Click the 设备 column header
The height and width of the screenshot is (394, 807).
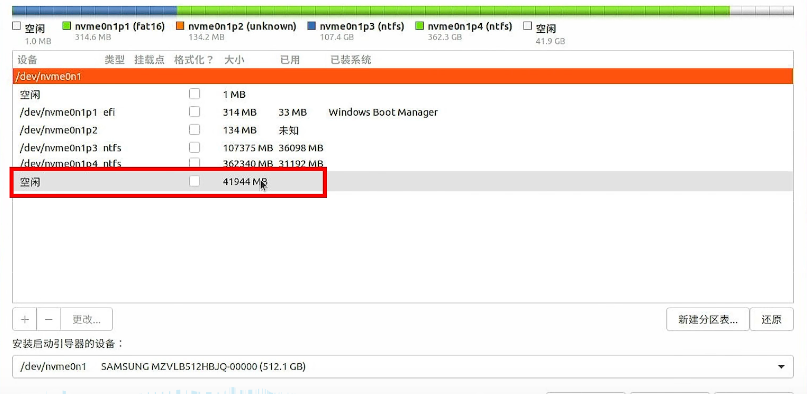coord(27,60)
